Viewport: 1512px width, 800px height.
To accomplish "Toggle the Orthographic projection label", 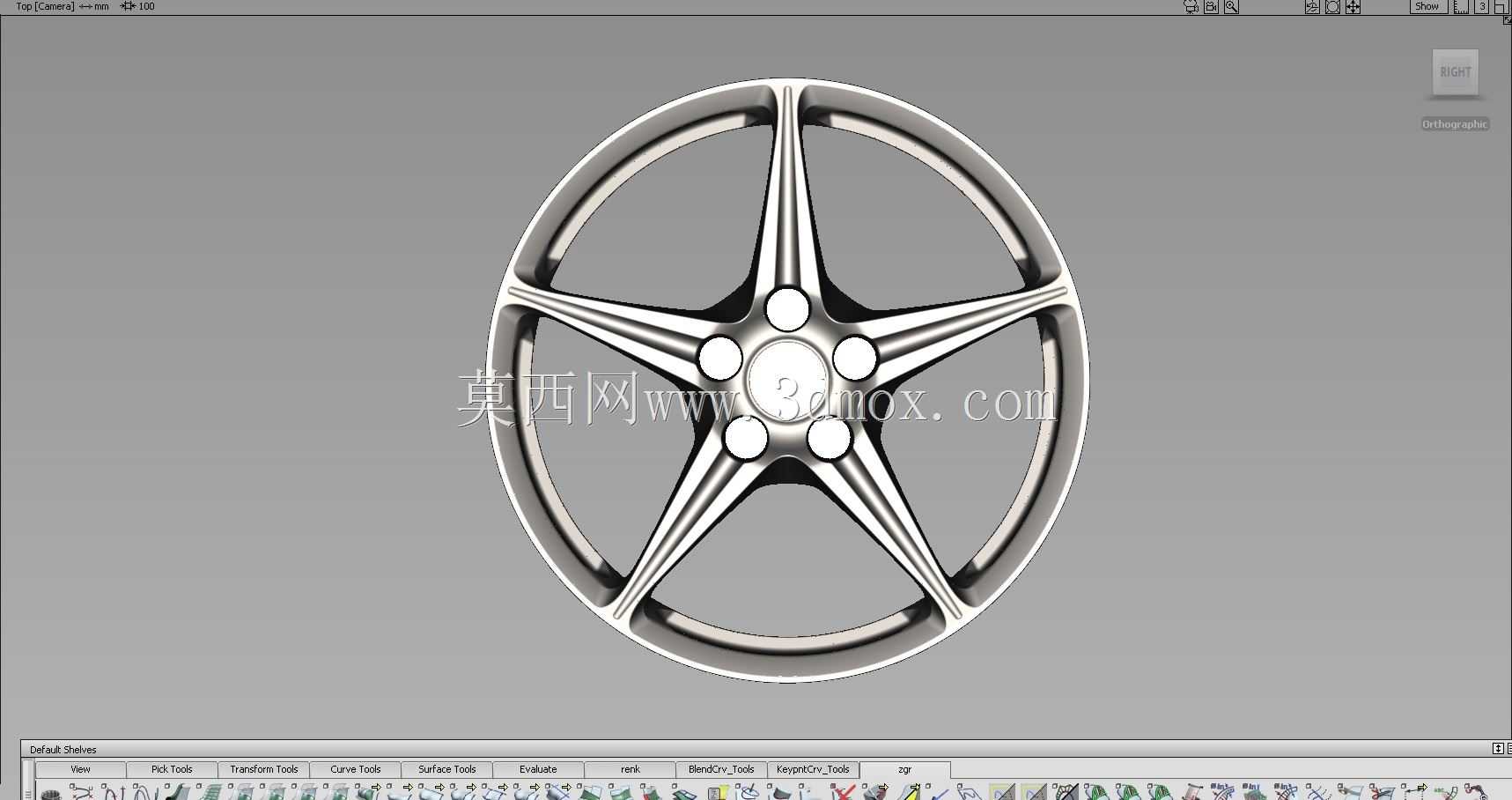I will pyautogui.click(x=1455, y=124).
